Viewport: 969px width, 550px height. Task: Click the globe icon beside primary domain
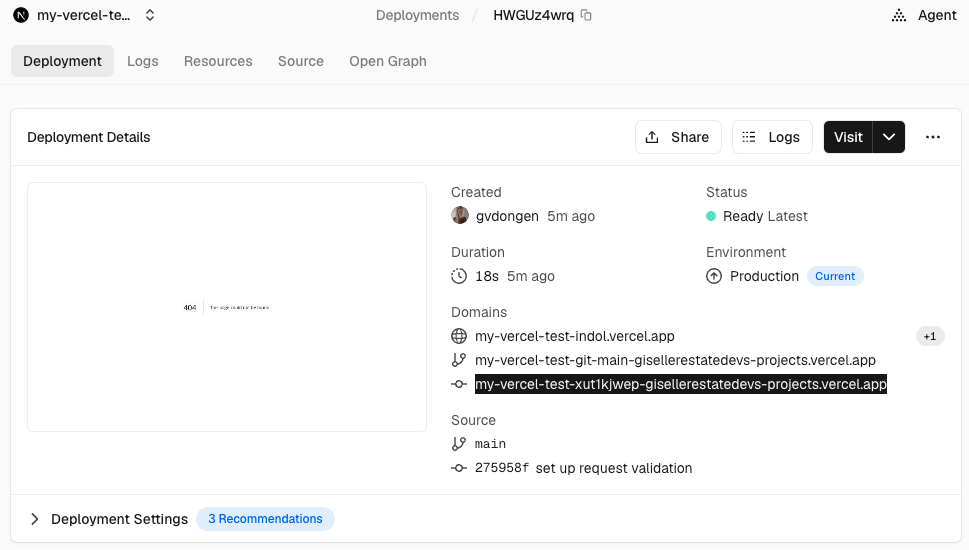tap(459, 336)
